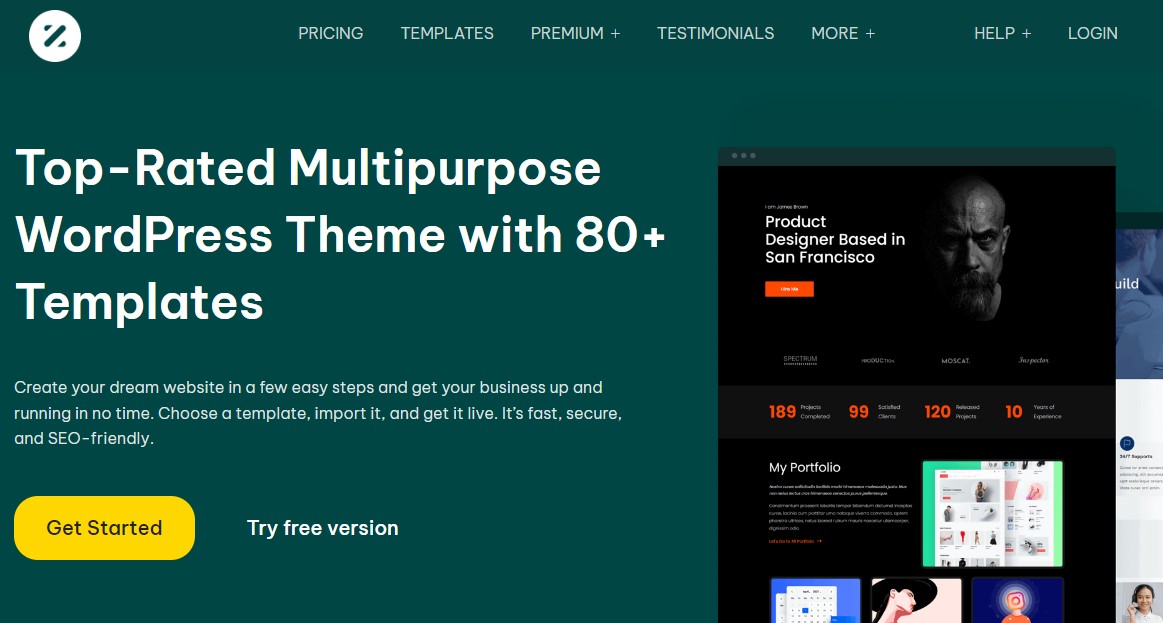Click the calendar app thumbnail in preview

point(815,600)
